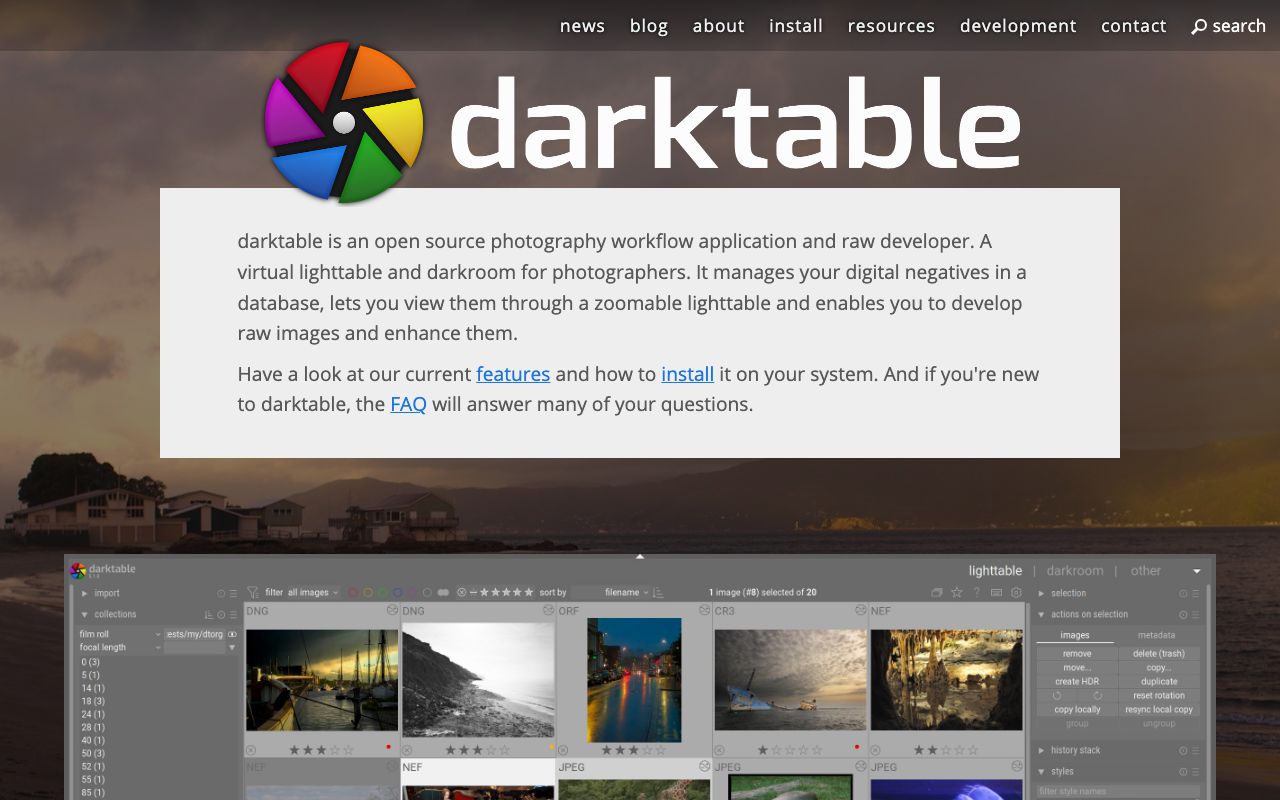Click the altered icon on the CR3 thumbnail
Image resolution: width=1280 pixels, height=800 pixels.
click(x=861, y=610)
